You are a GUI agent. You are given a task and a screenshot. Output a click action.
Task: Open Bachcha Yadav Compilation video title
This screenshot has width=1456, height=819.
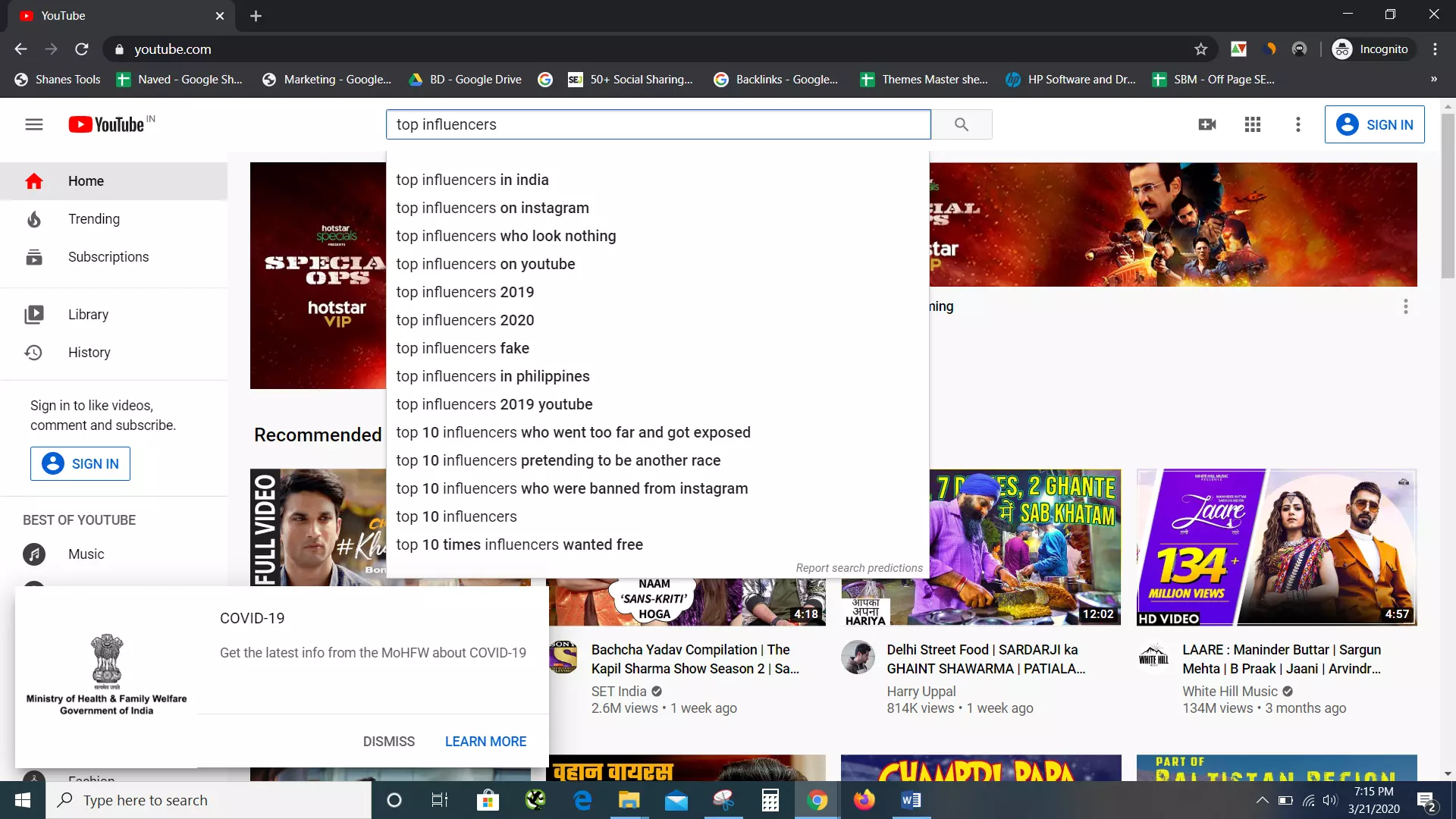point(695,659)
